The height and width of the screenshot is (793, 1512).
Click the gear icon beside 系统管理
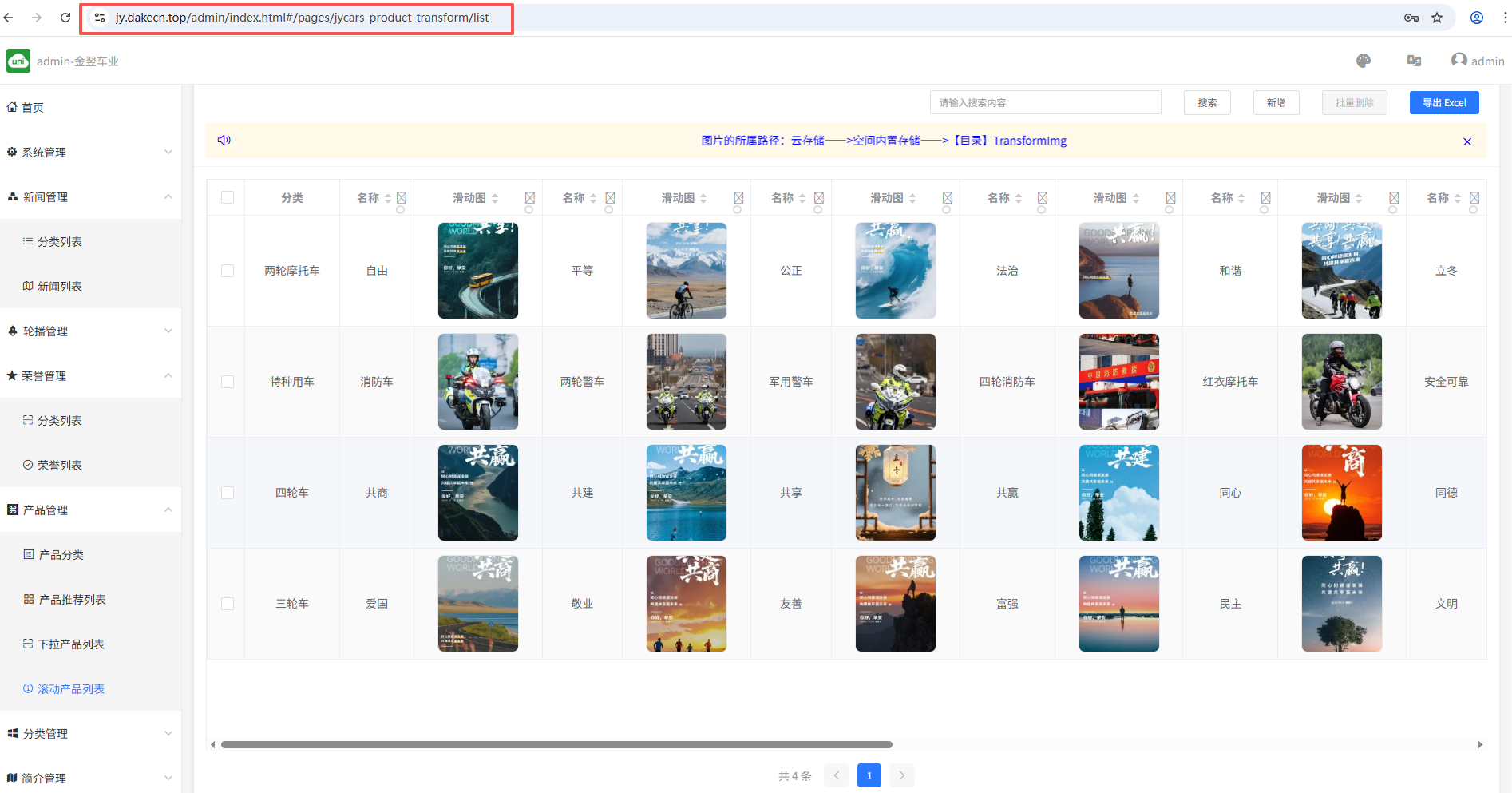click(11, 152)
